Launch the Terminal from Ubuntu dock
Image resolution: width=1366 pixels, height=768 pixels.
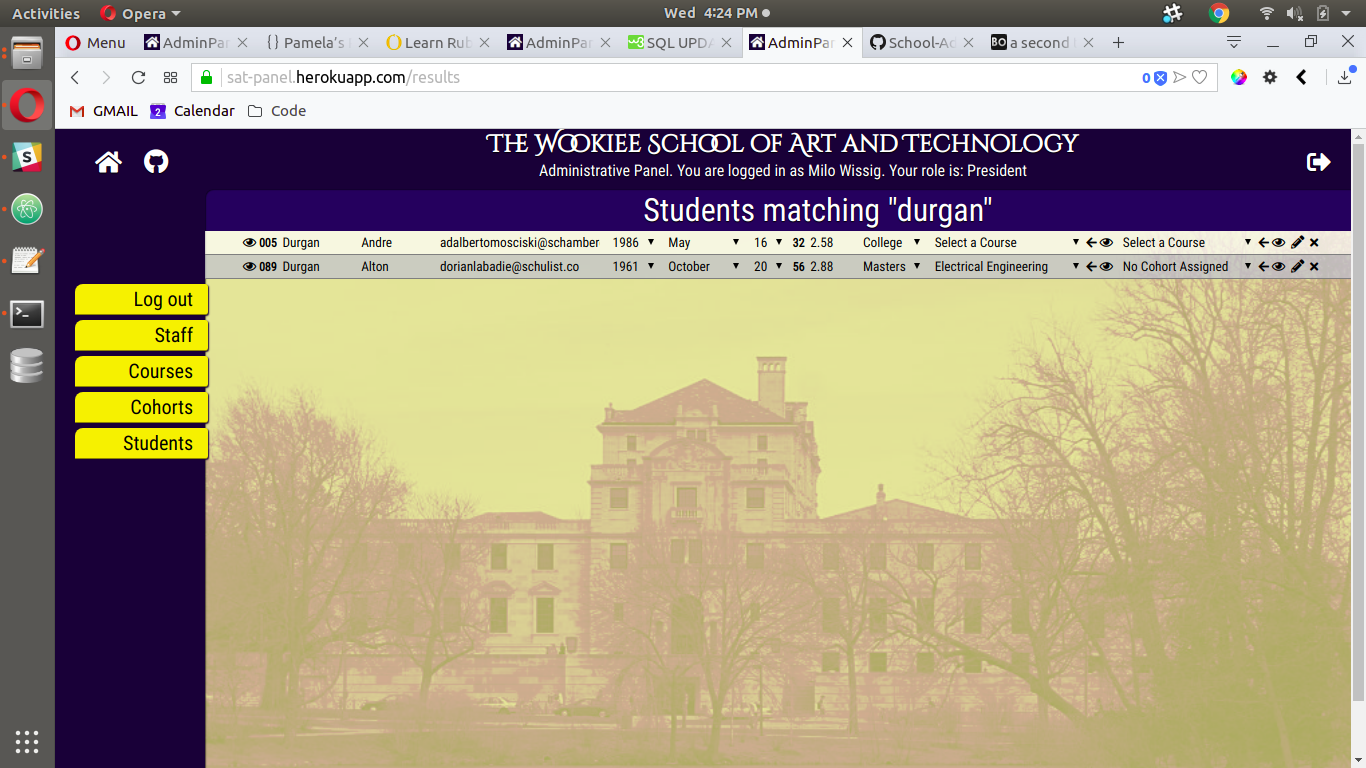point(27,313)
